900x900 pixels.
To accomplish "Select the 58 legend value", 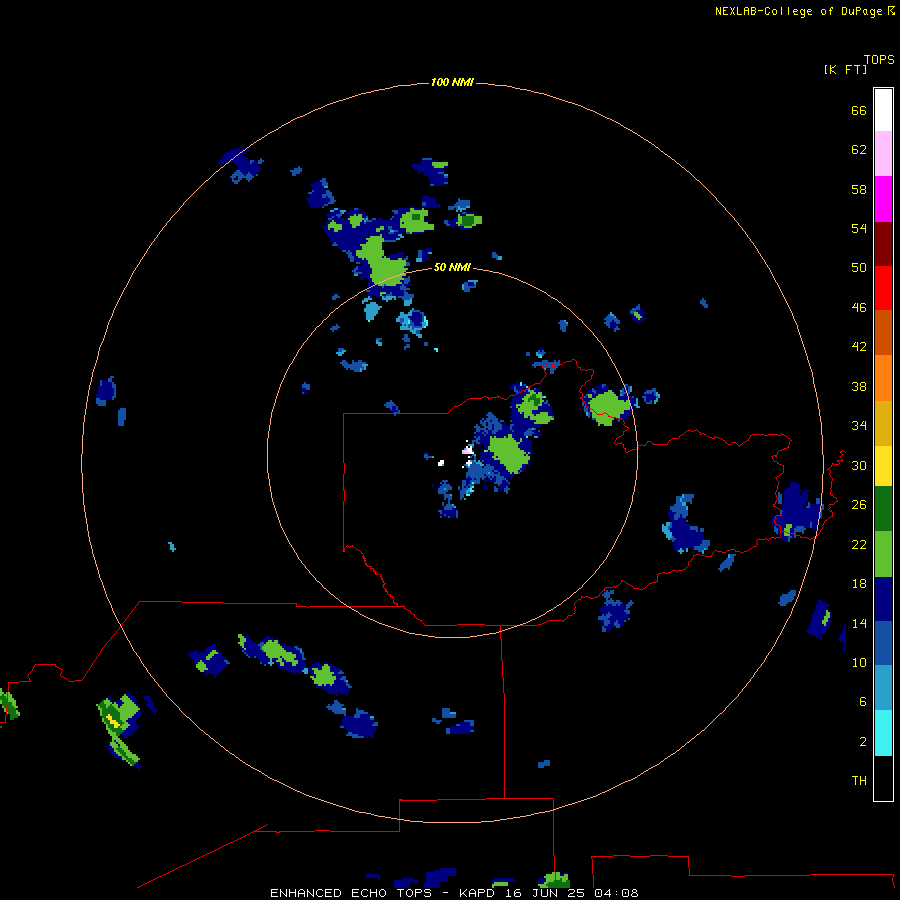I will [x=859, y=189].
